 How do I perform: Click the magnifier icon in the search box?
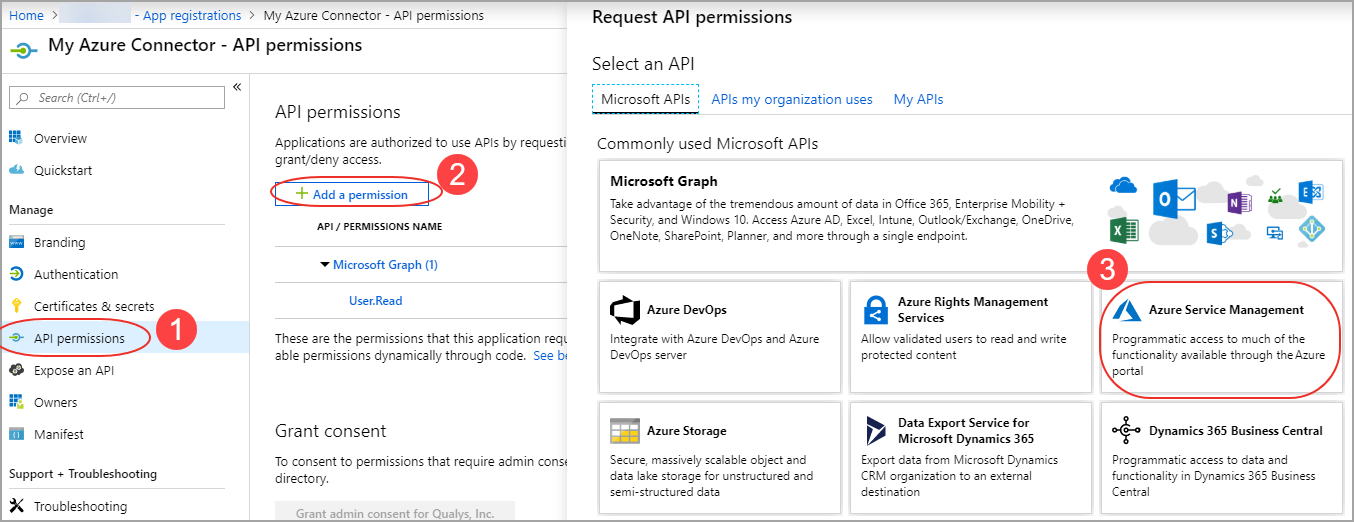point(23,98)
